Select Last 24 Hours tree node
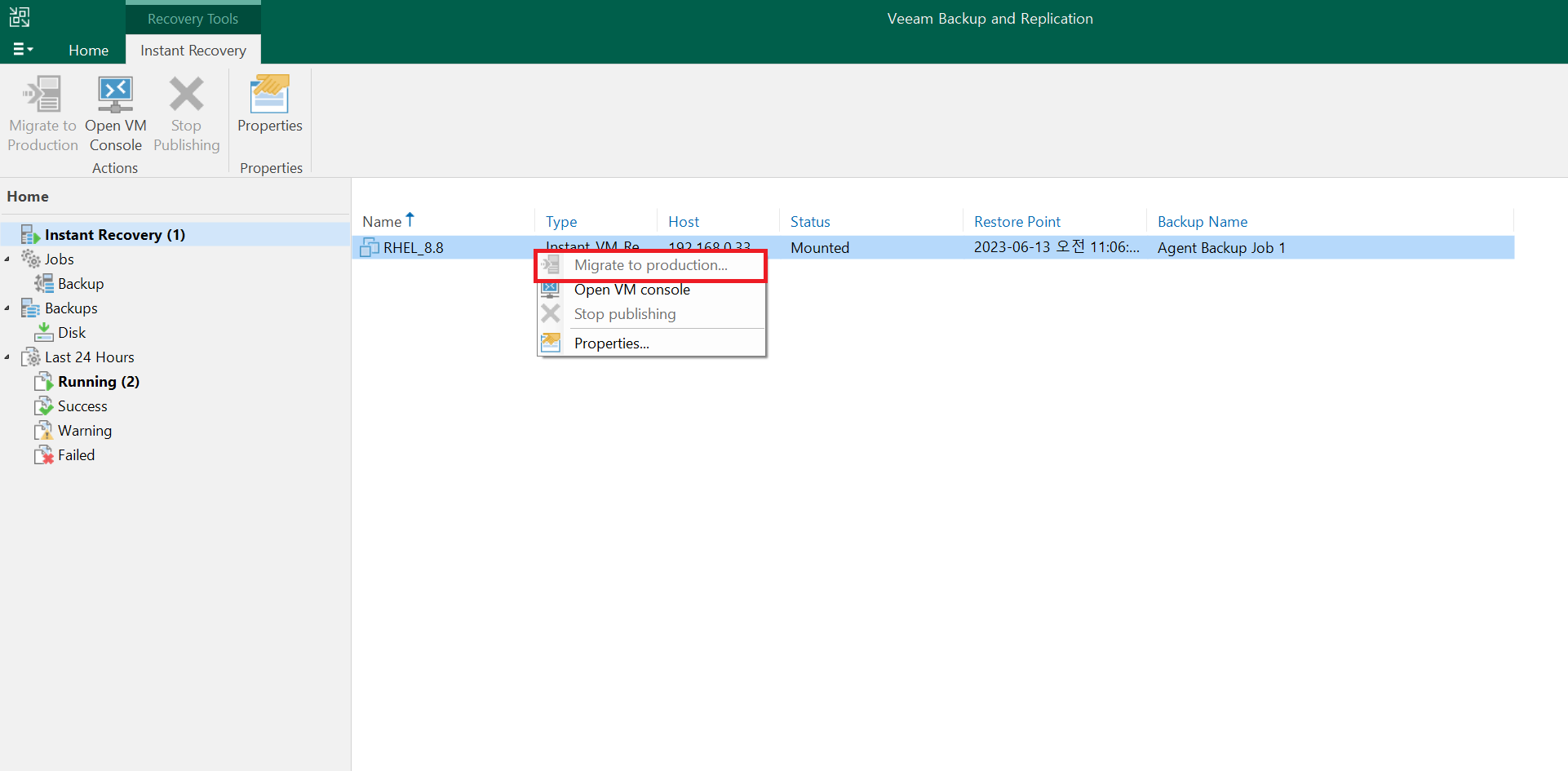 tap(90, 357)
